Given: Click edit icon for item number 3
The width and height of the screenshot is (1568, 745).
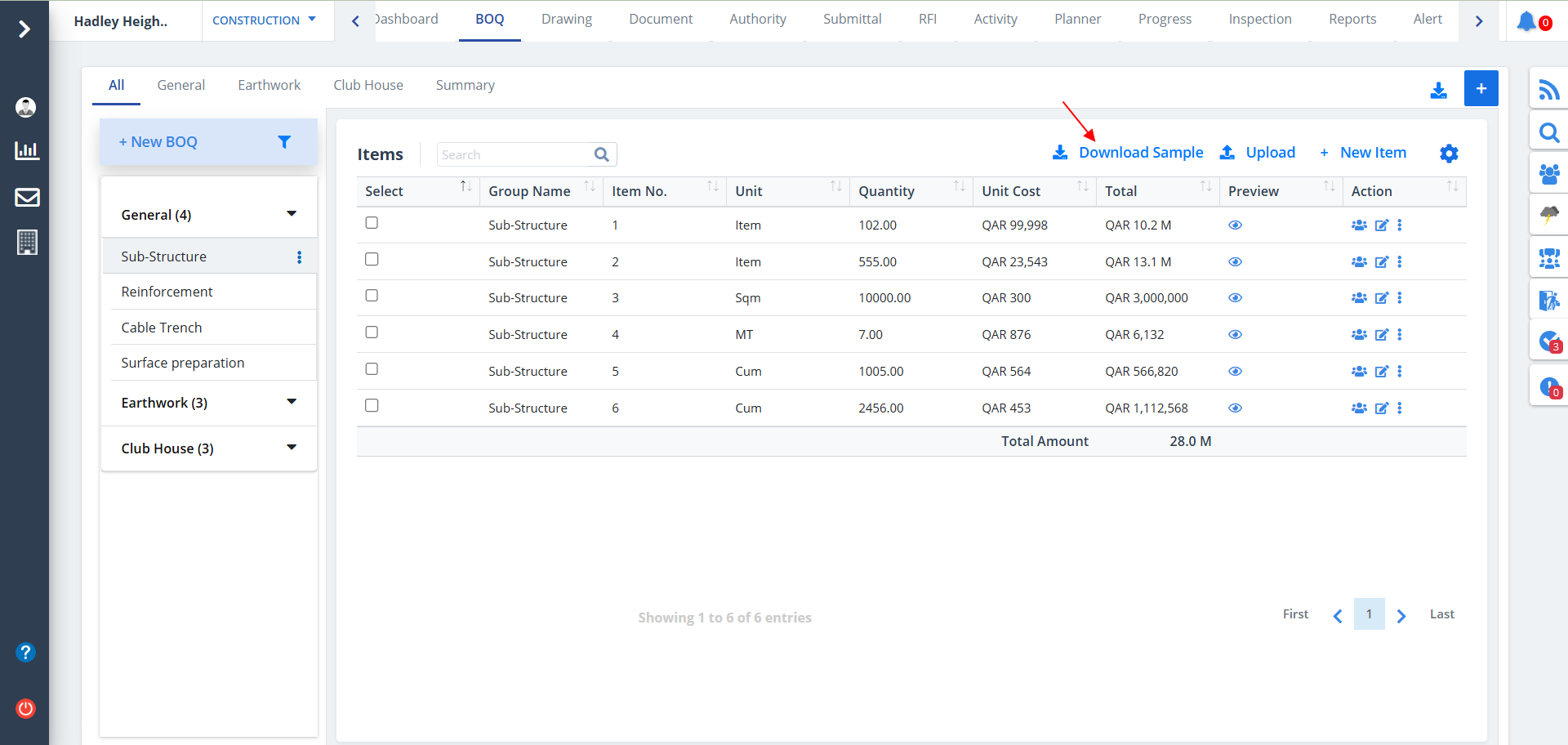Looking at the screenshot, I should tap(1381, 298).
